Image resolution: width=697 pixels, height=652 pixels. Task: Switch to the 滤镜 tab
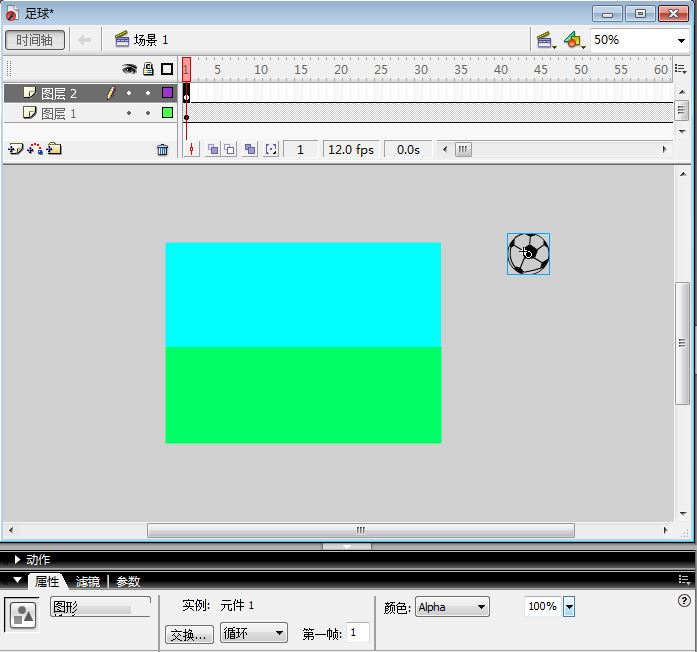click(88, 581)
